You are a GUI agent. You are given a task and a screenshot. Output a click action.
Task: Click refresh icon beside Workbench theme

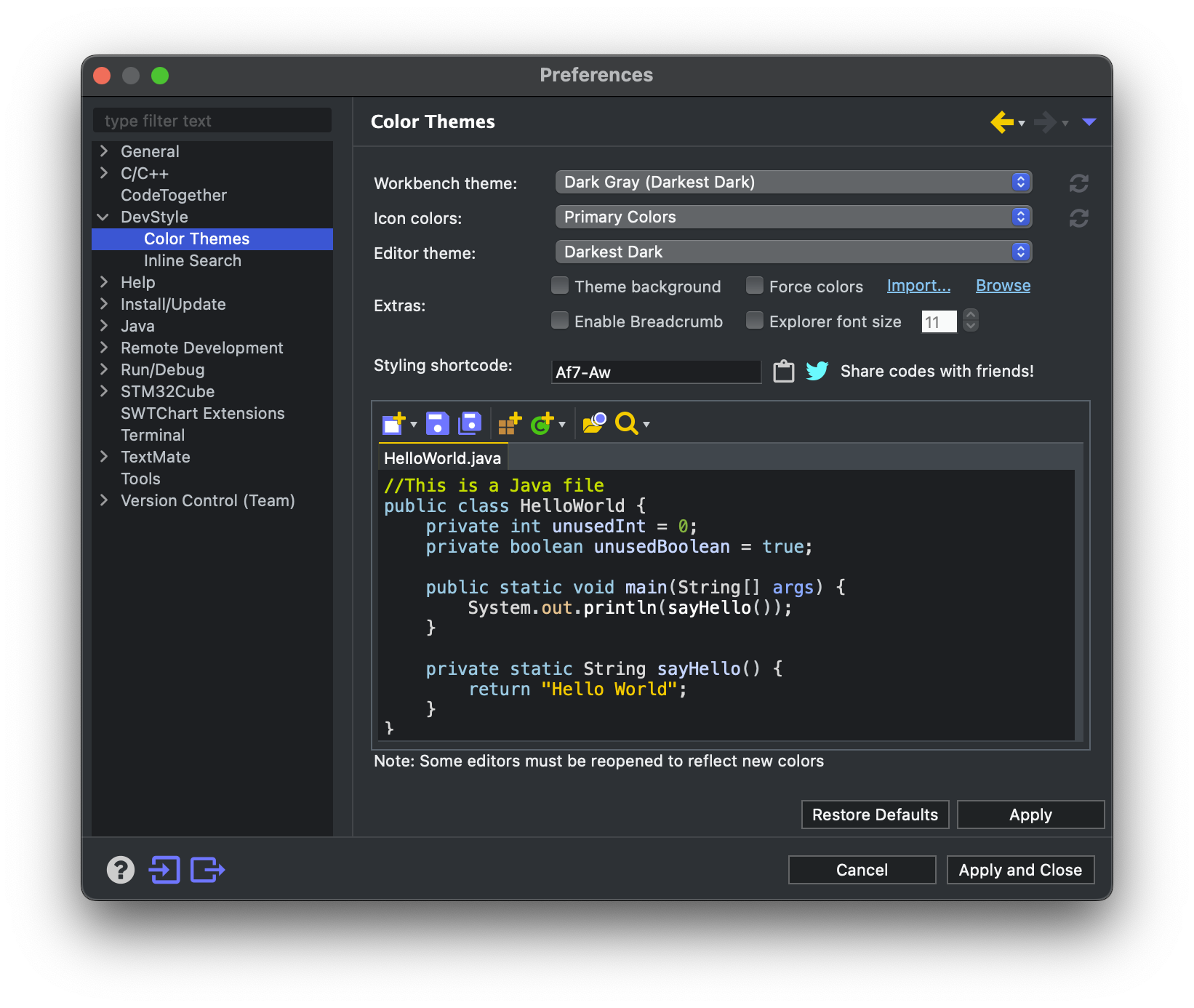tap(1079, 183)
